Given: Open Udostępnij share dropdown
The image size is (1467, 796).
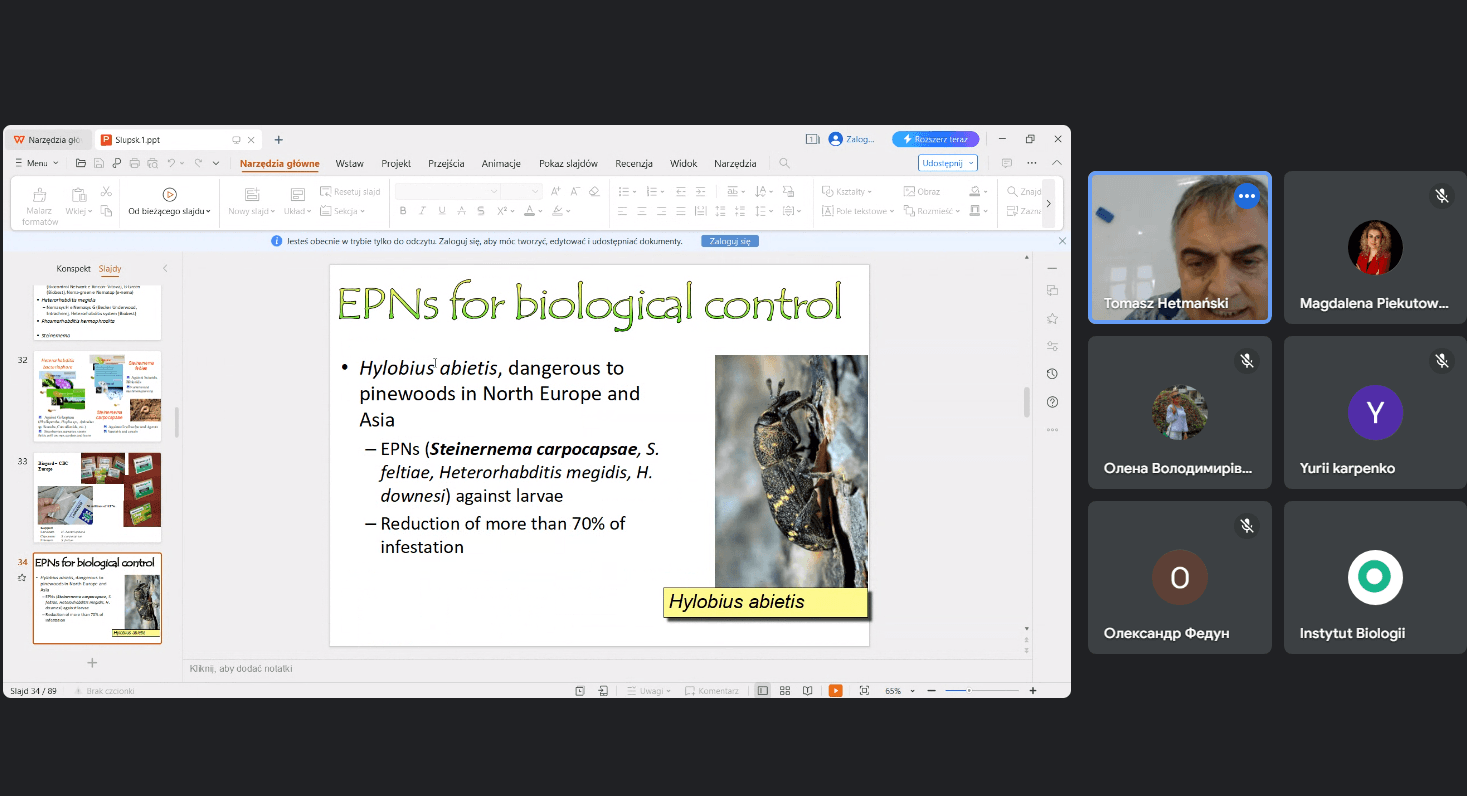Looking at the screenshot, I should [x=947, y=163].
